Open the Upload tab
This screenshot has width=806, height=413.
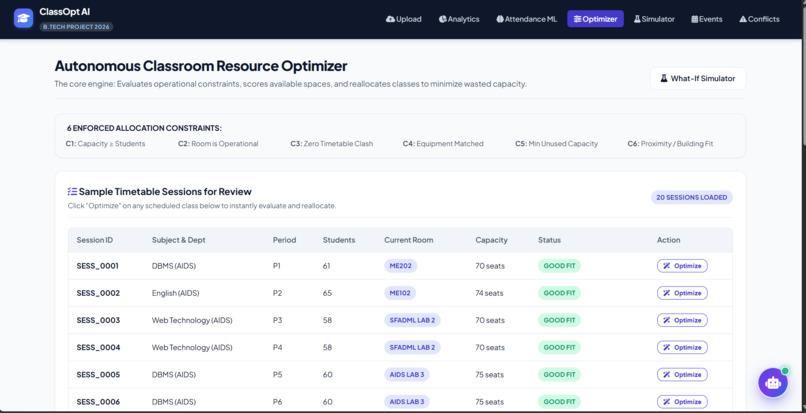pyautogui.click(x=404, y=19)
